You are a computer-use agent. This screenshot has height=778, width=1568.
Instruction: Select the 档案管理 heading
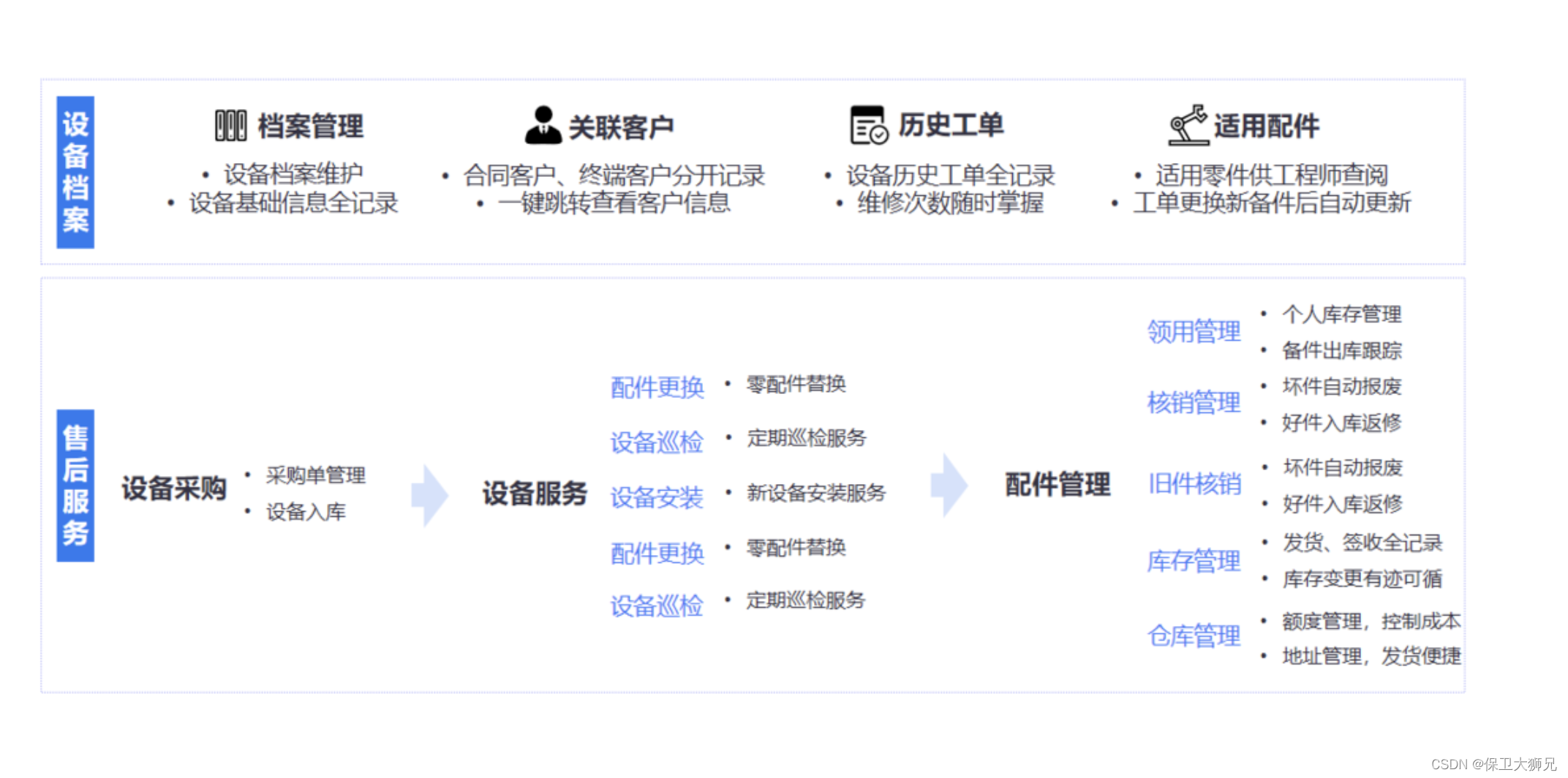[x=310, y=126]
